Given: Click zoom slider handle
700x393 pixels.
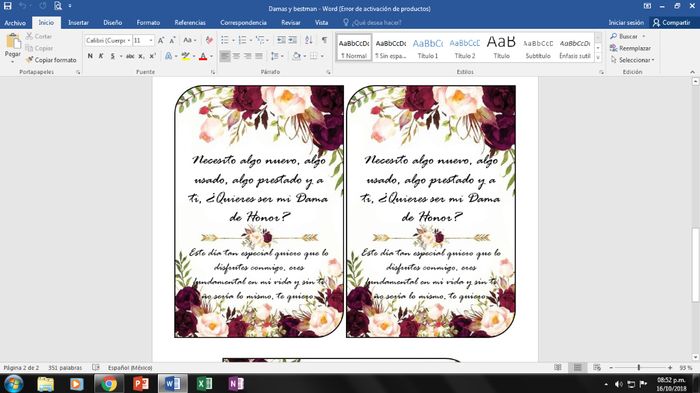Looking at the screenshot, I should (x=639, y=368).
